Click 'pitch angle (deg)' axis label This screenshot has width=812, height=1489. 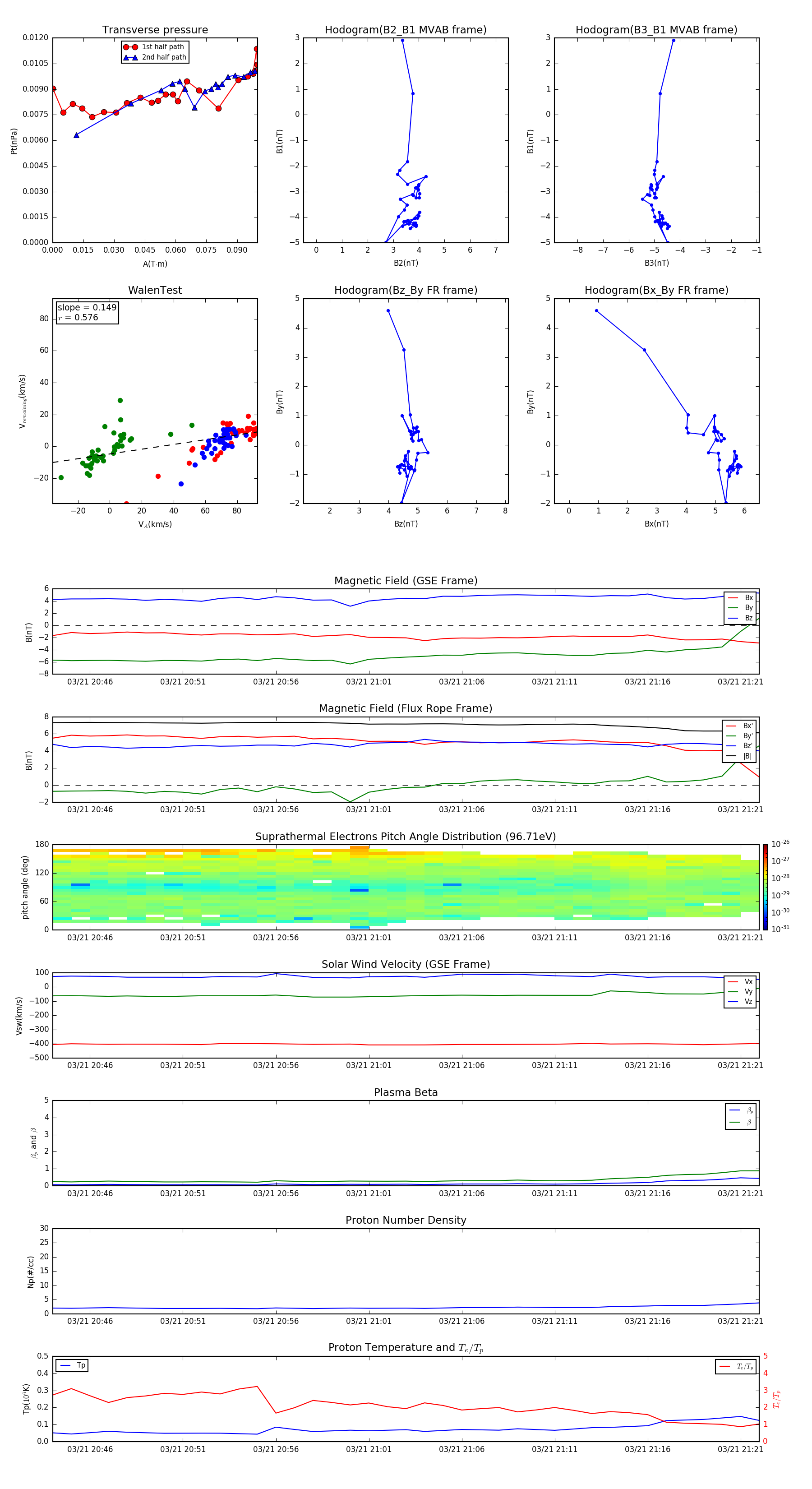click(25, 887)
